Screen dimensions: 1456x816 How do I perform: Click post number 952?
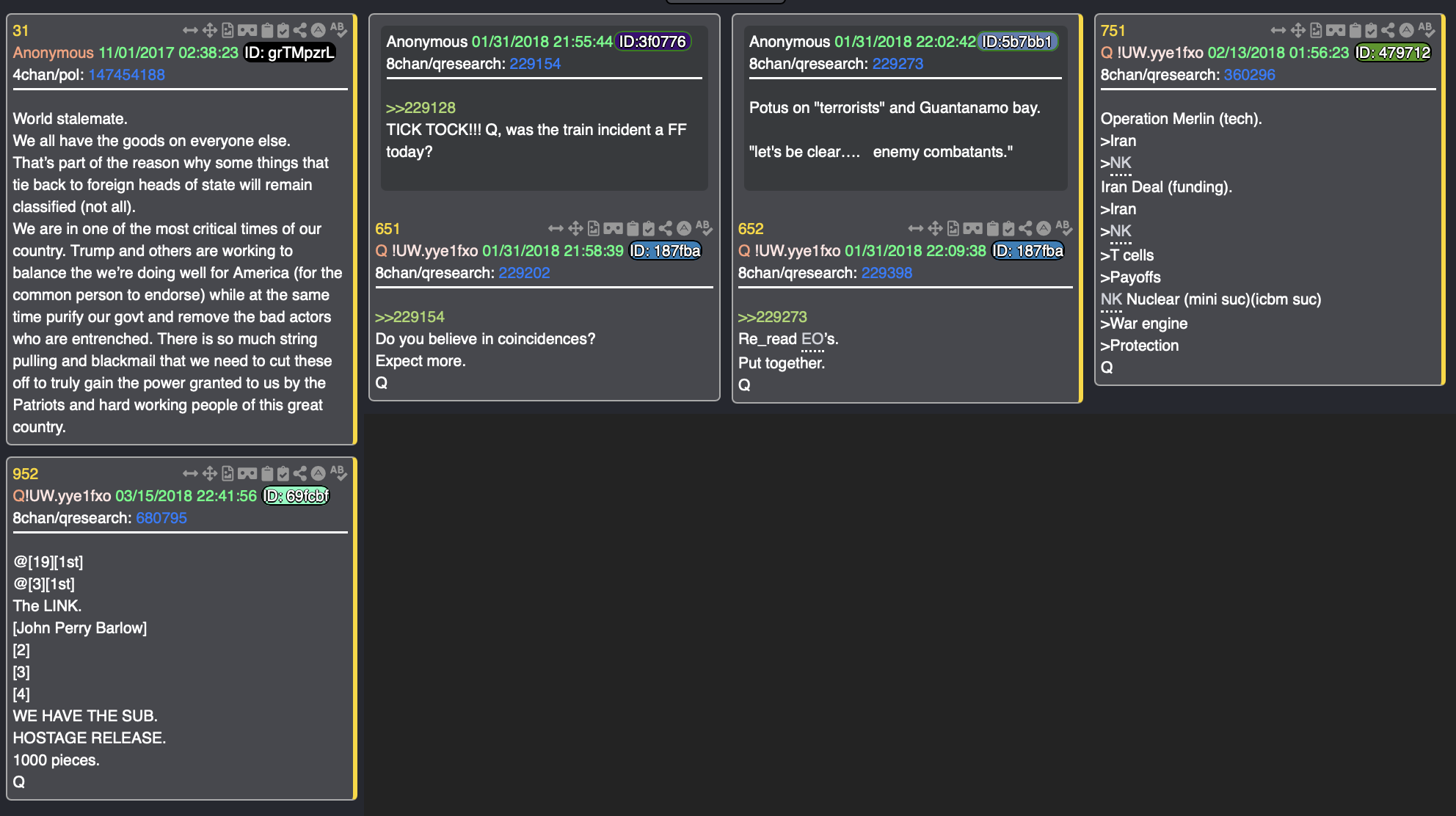pos(26,474)
